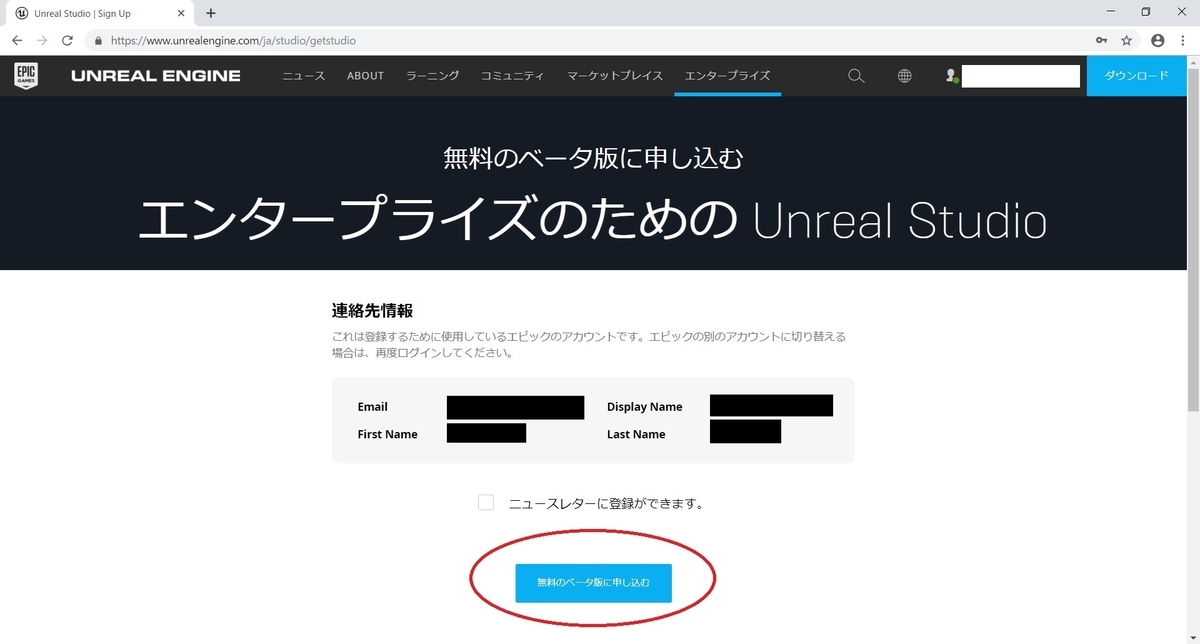
Task: Open the マーケットプレイス menu item
Action: click(x=615, y=76)
